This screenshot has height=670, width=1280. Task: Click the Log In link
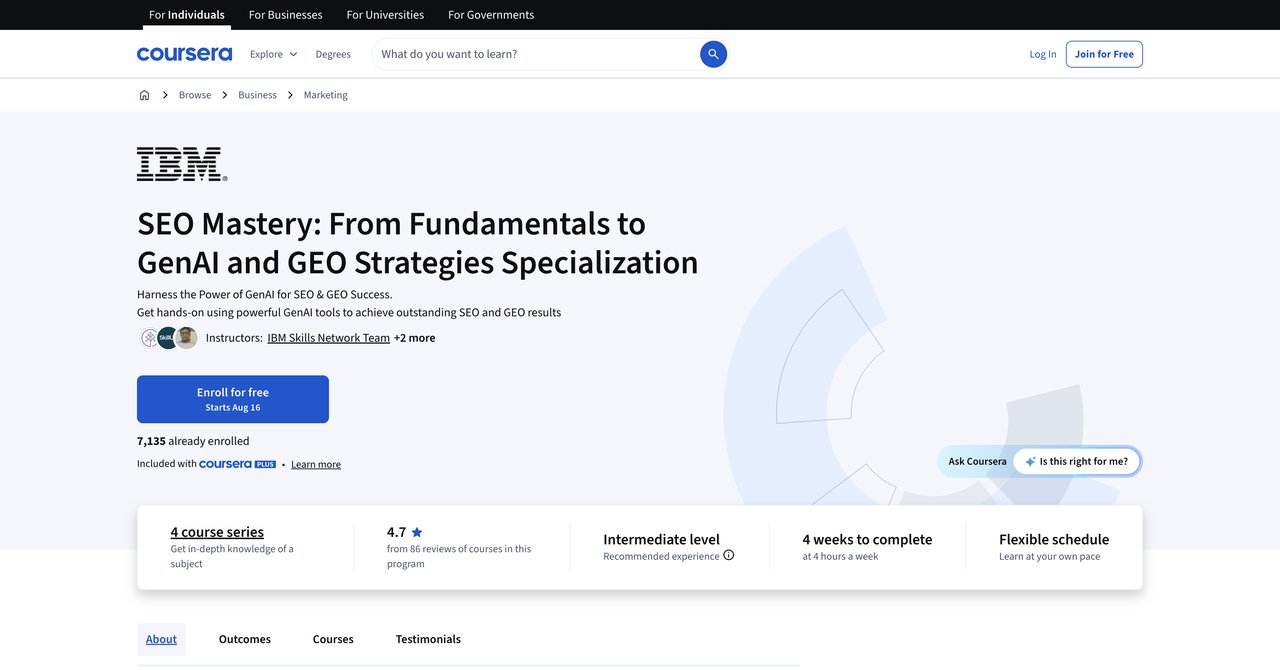[x=1043, y=54]
